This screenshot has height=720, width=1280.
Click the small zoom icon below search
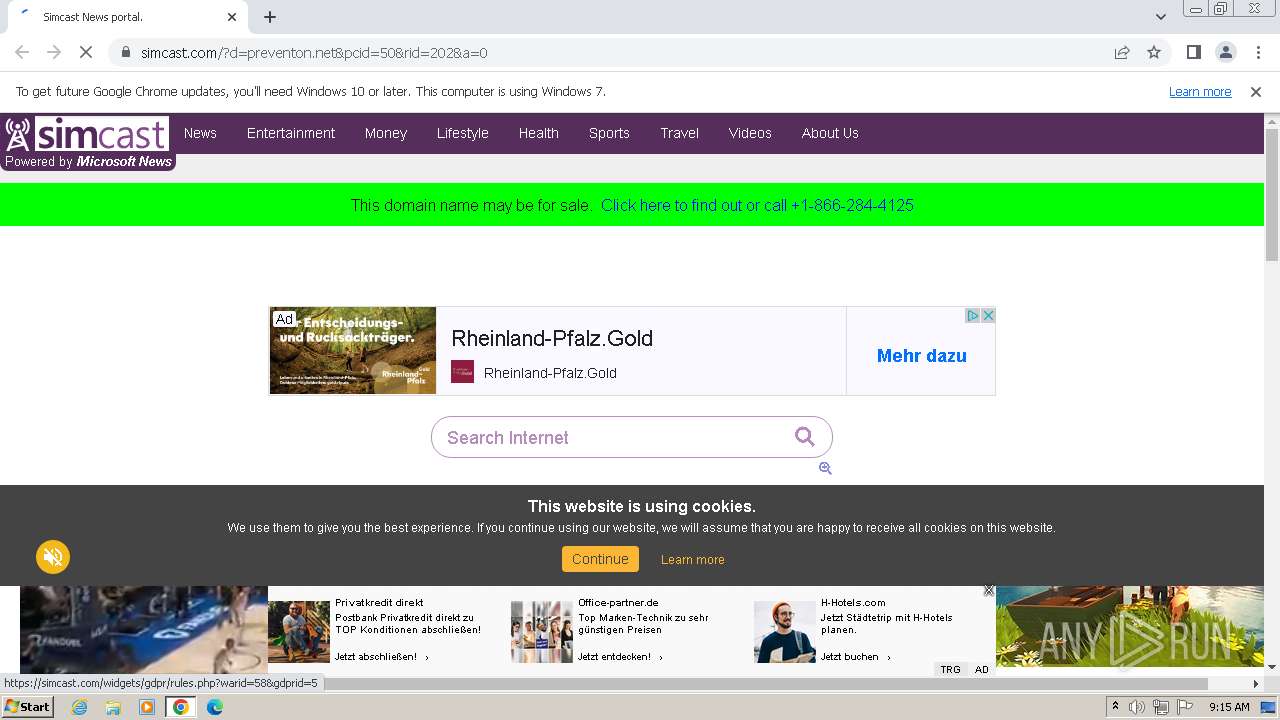825,468
